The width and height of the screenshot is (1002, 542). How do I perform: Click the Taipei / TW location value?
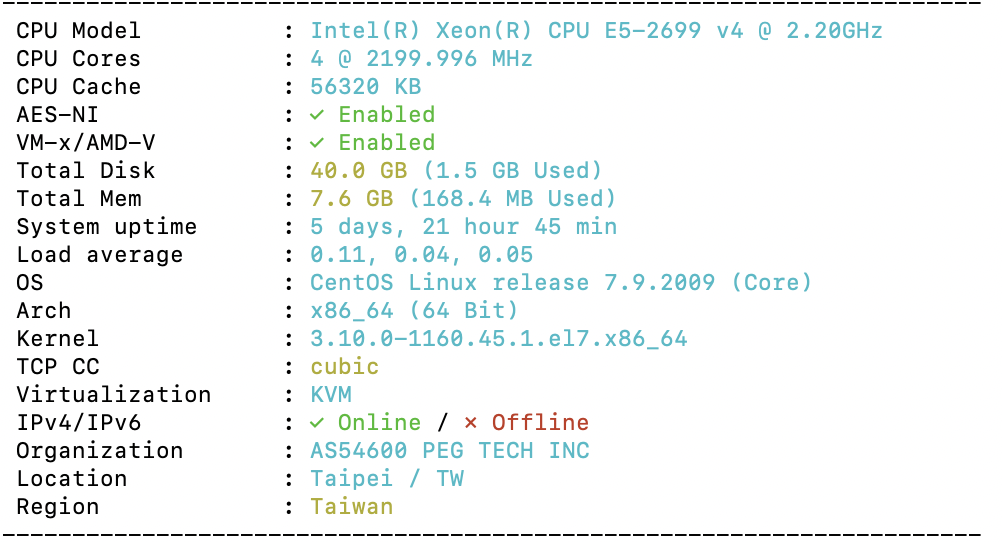click(387, 479)
